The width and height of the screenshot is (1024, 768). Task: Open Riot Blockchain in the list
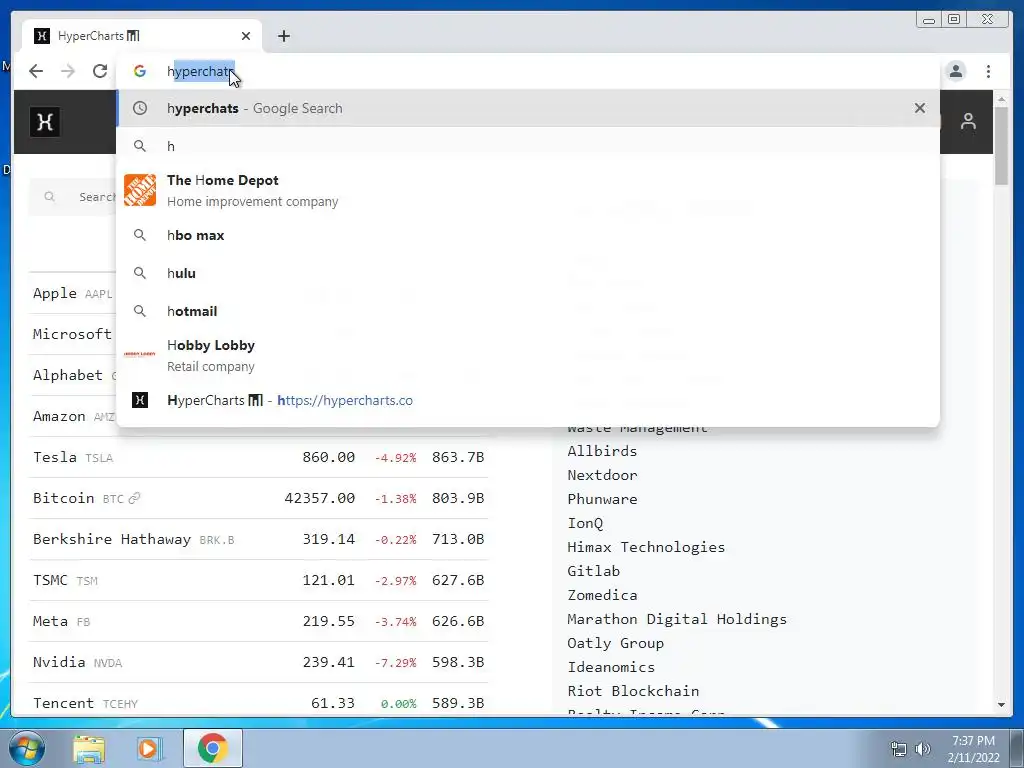(x=633, y=692)
